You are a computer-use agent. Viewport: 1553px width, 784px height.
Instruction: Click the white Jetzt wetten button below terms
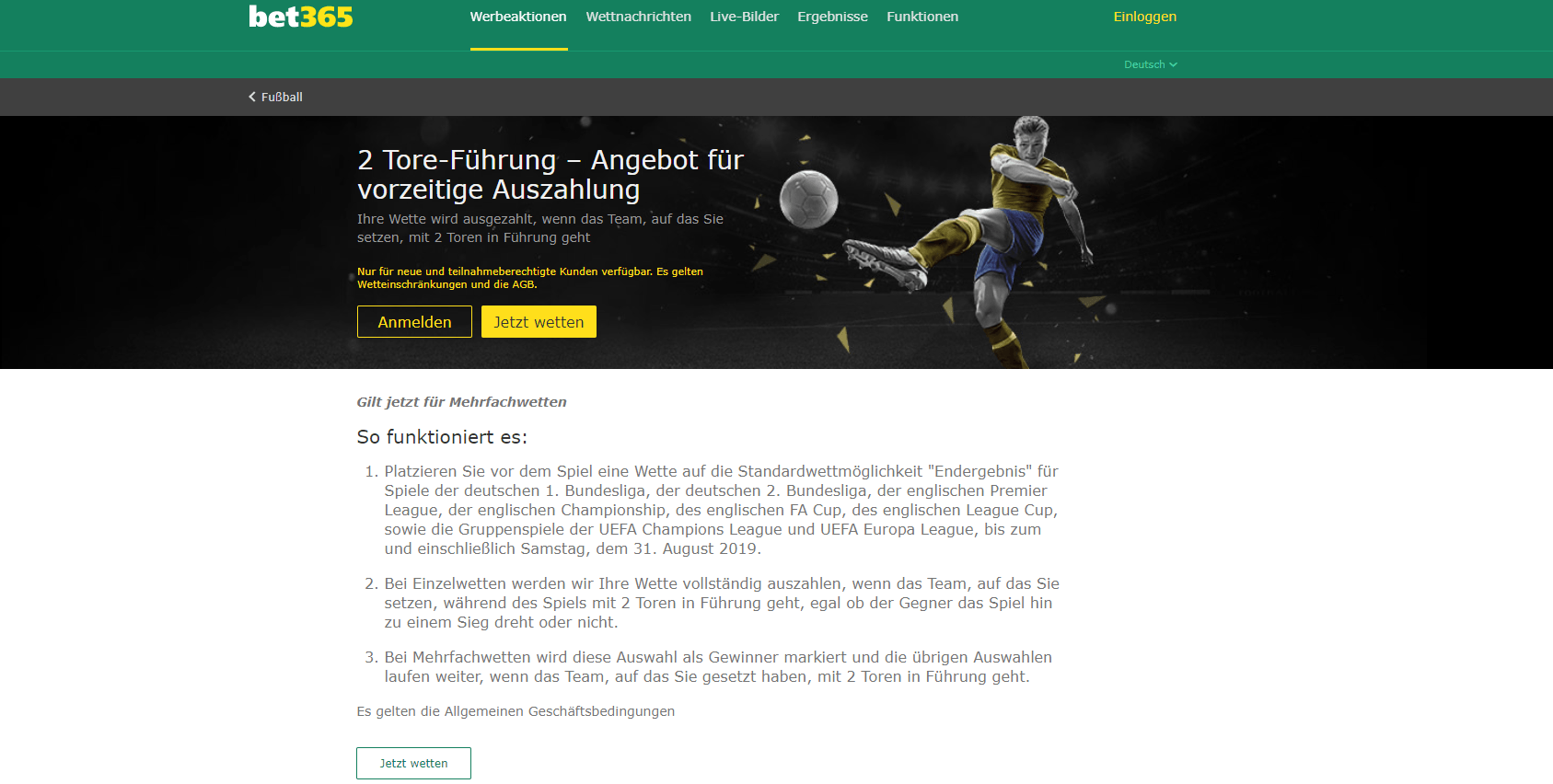(413, 764)
